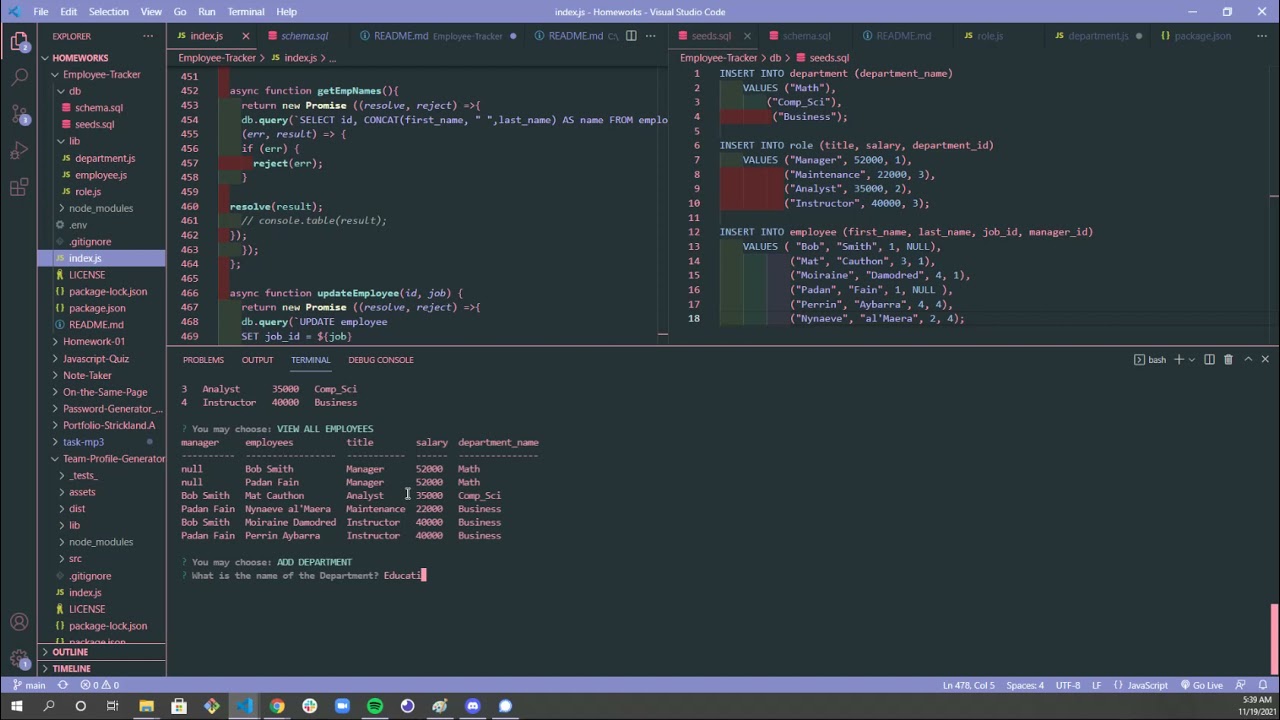Image resolution: width=1280 pixels, height=720 pixels.
Task: Select the bash terminal label
Action: (1150, 360)
